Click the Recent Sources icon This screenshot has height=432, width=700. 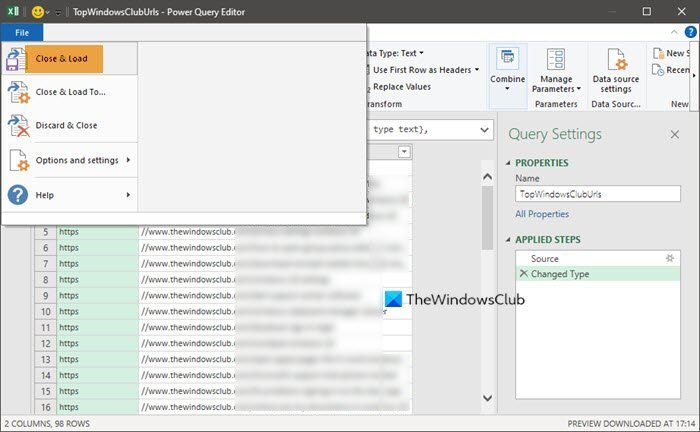coord(658,70)
